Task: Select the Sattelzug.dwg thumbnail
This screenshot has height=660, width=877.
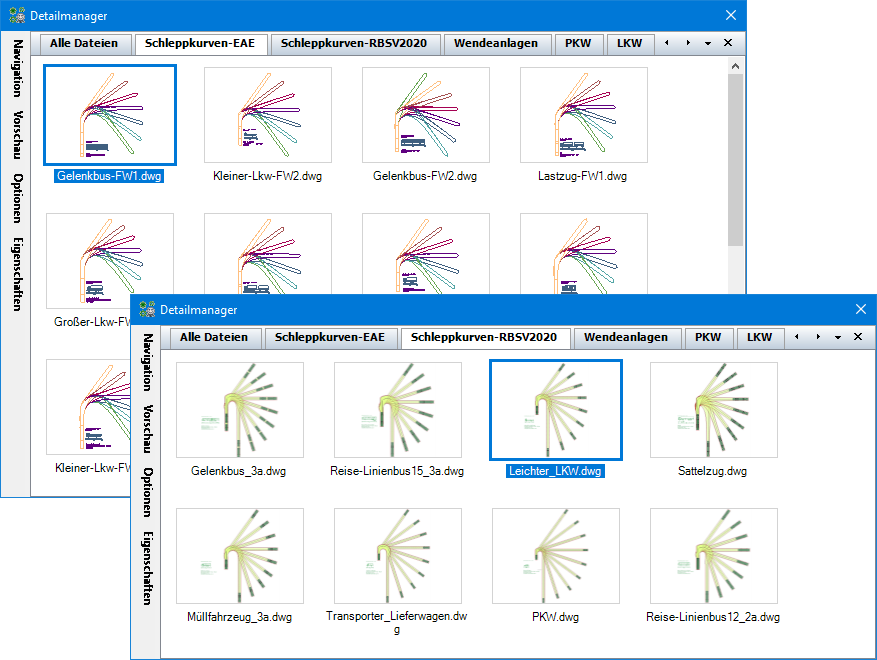Action: click(x=713, y=410)
